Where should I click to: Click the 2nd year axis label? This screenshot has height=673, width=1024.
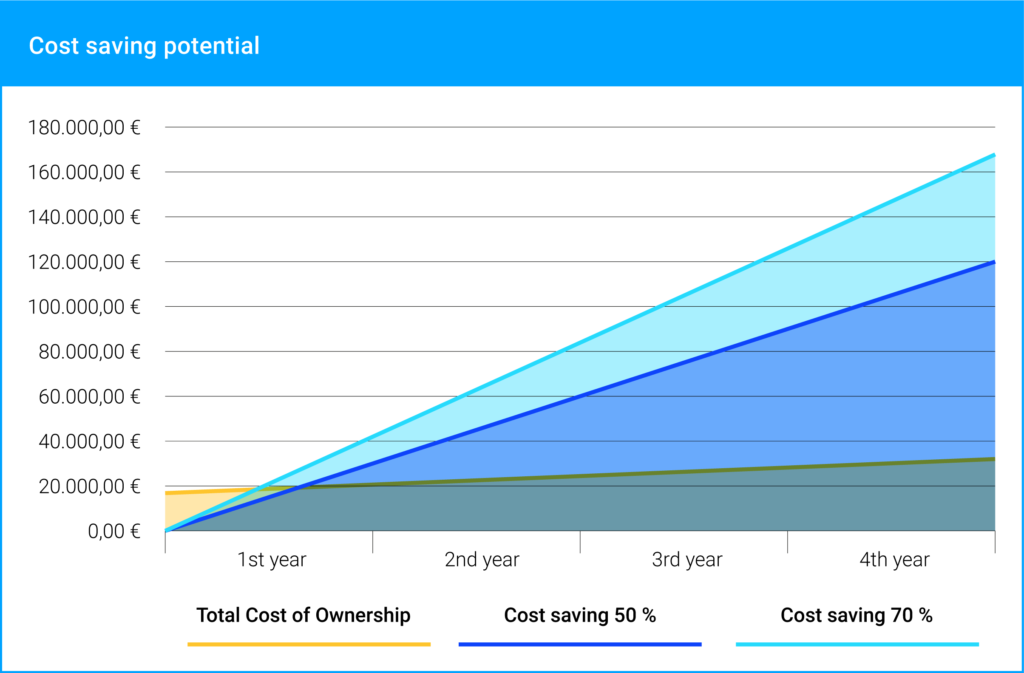(x=482, y=559)
